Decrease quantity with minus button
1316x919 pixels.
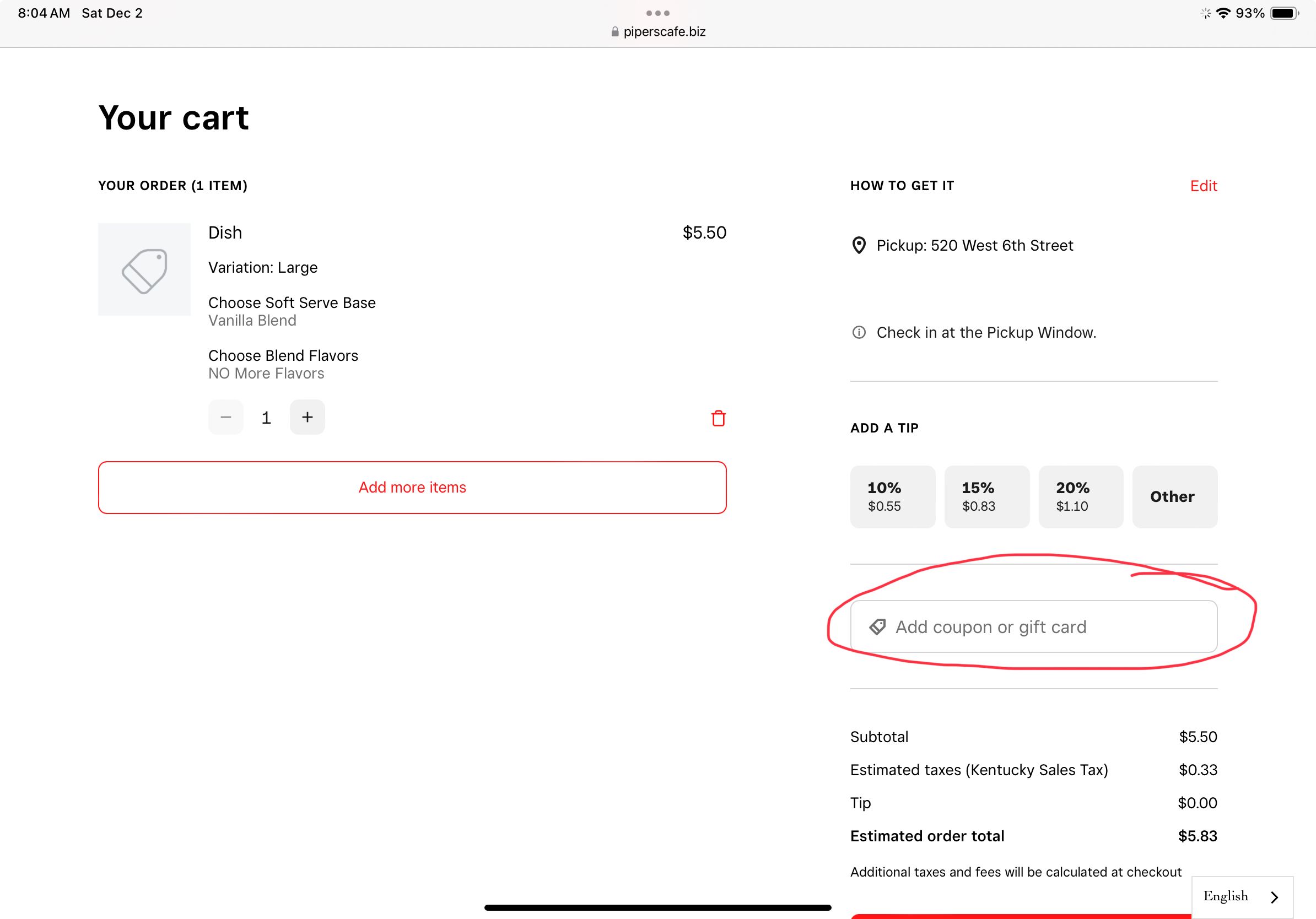[226, 417]
